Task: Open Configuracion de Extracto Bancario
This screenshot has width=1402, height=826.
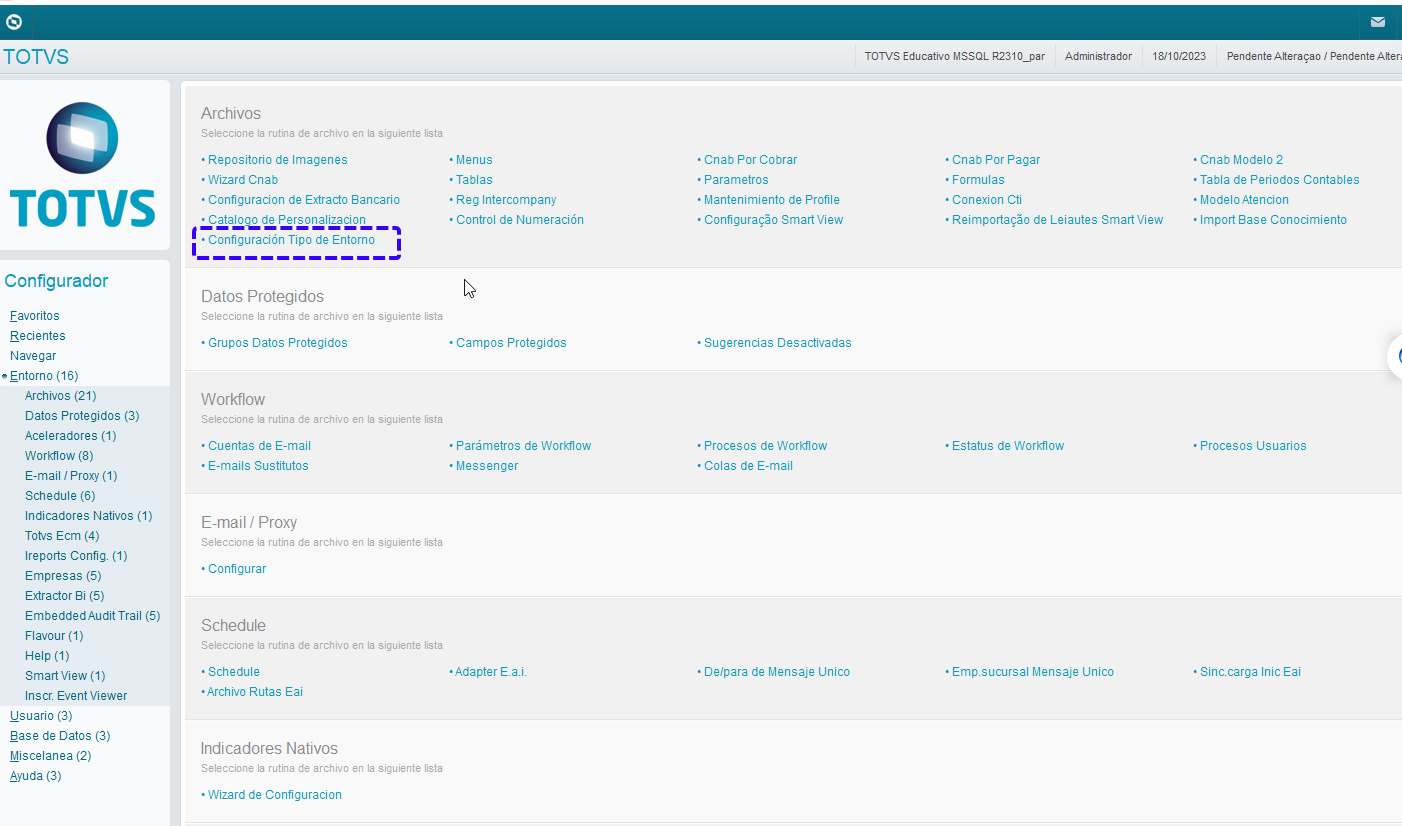Action: (304, 200)
